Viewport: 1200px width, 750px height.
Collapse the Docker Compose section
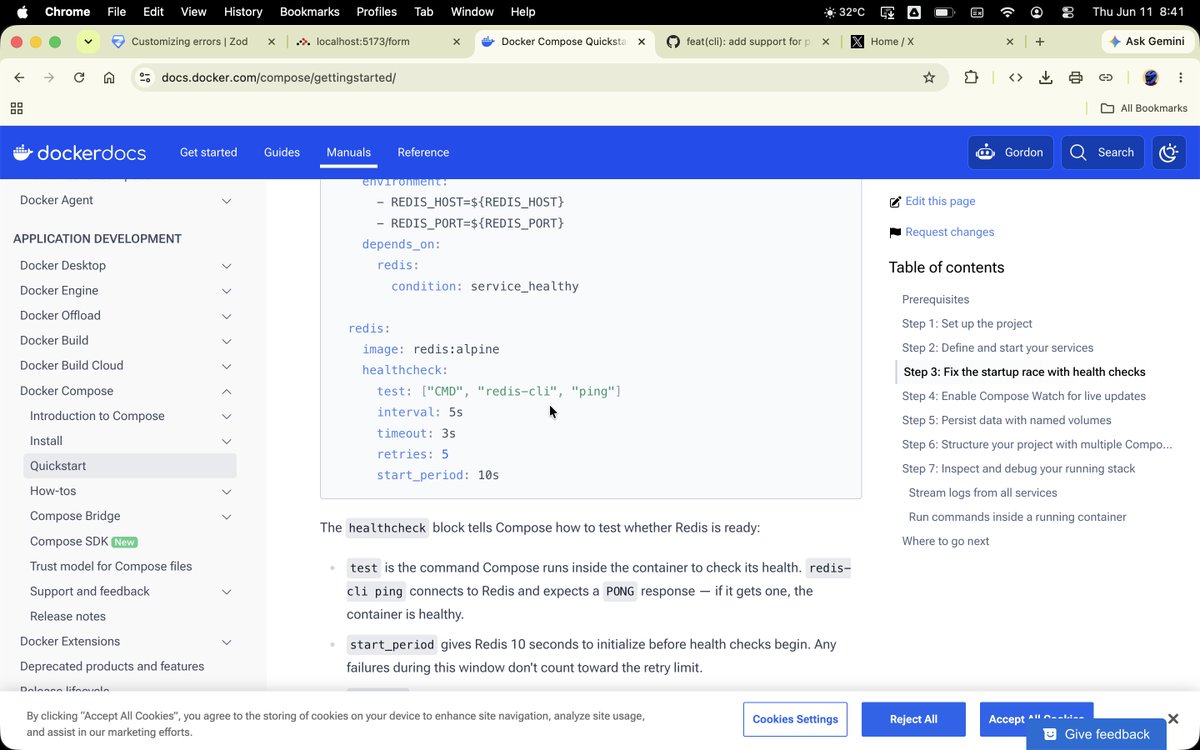tap(226, 391)
